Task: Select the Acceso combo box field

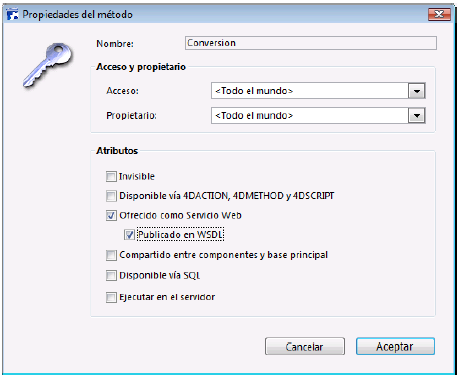Action: (318, 91)
